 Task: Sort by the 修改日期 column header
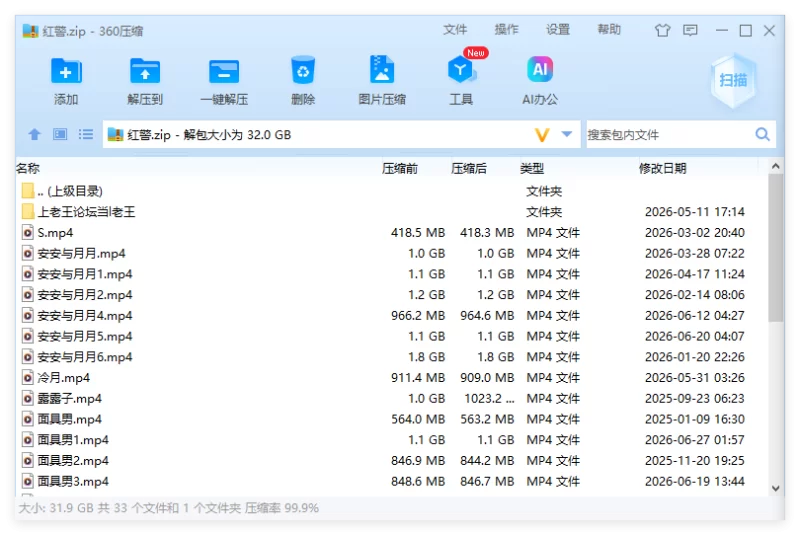(662, 168)
